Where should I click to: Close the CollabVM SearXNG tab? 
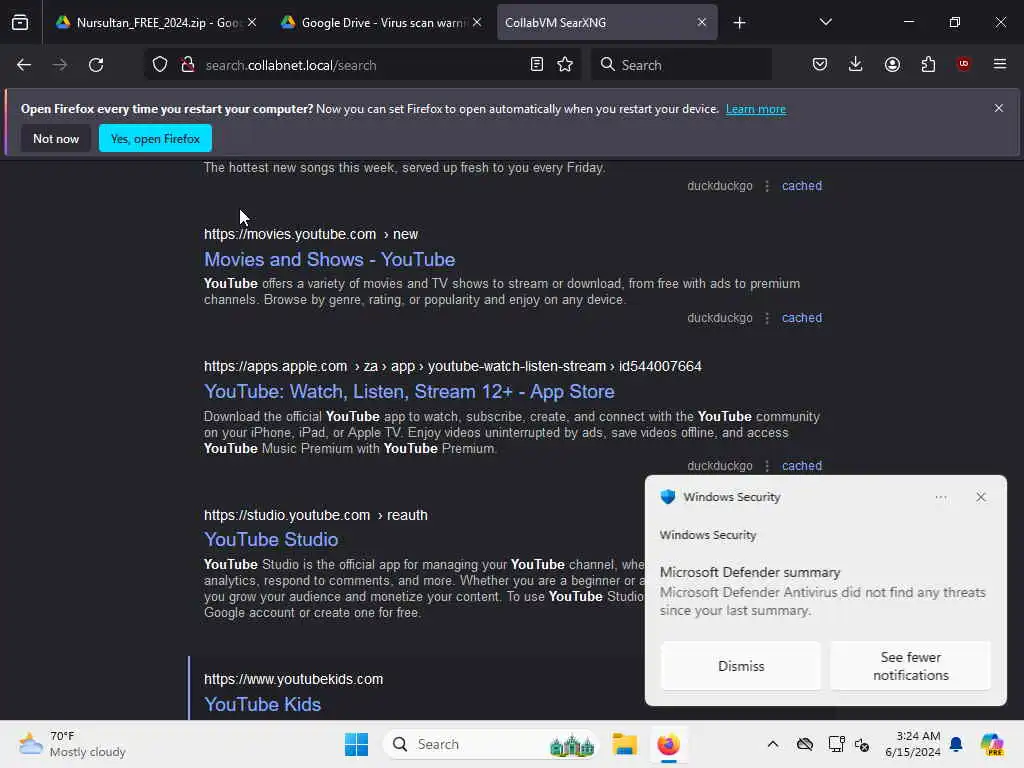pos(702,23)
